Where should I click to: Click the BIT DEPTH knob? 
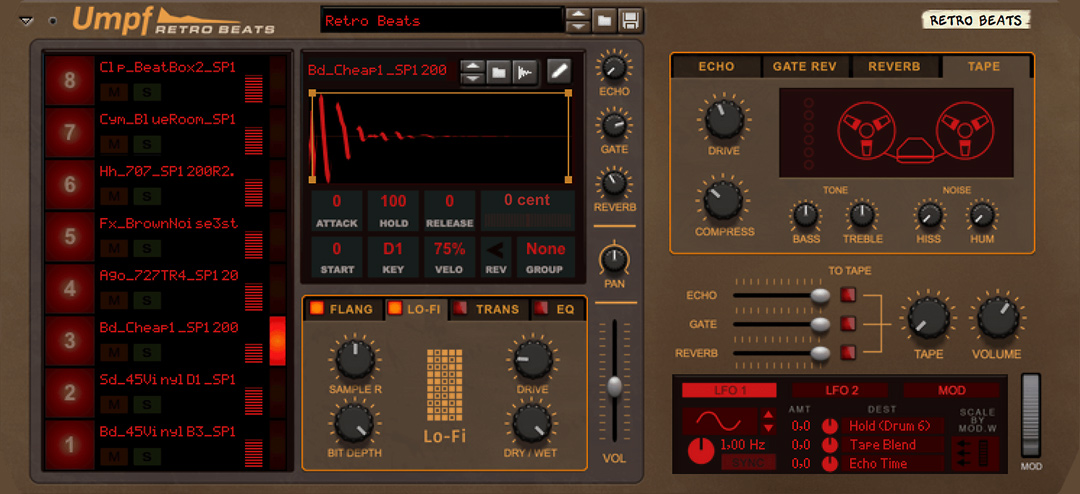pos(354,422)
